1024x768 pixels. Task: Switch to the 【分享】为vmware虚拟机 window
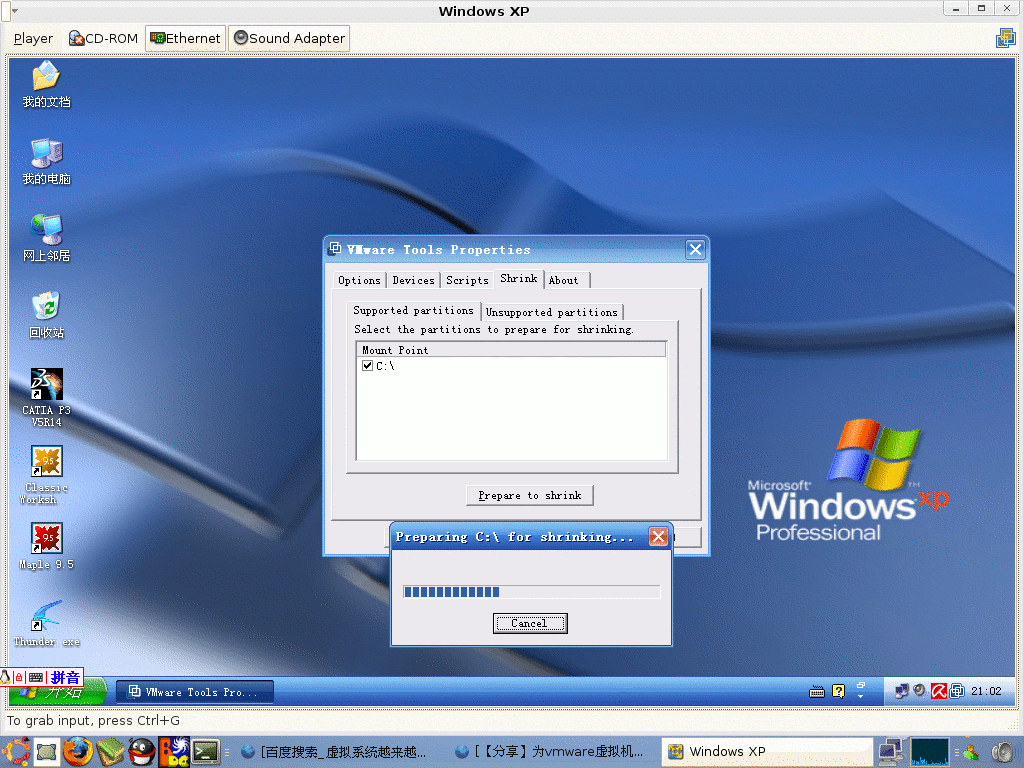[x=549, y=752]
